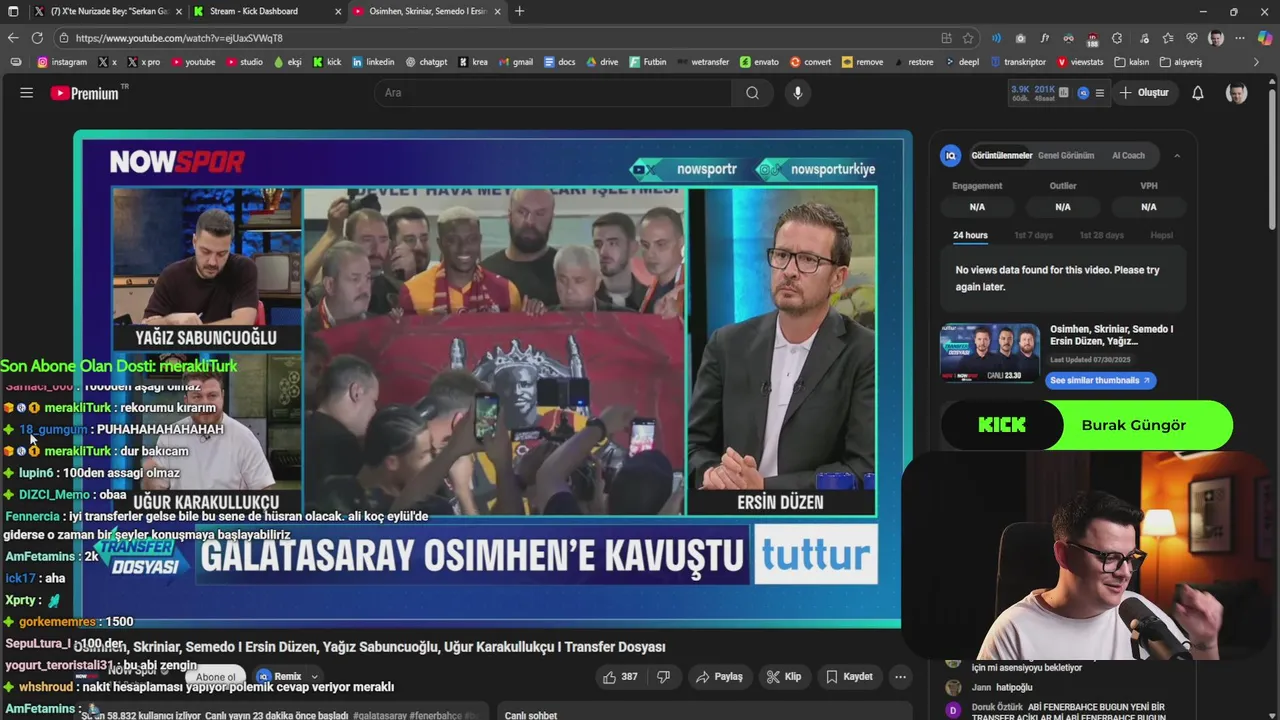
Task: Click the Abone ol subscribe button
Action: 215,677
